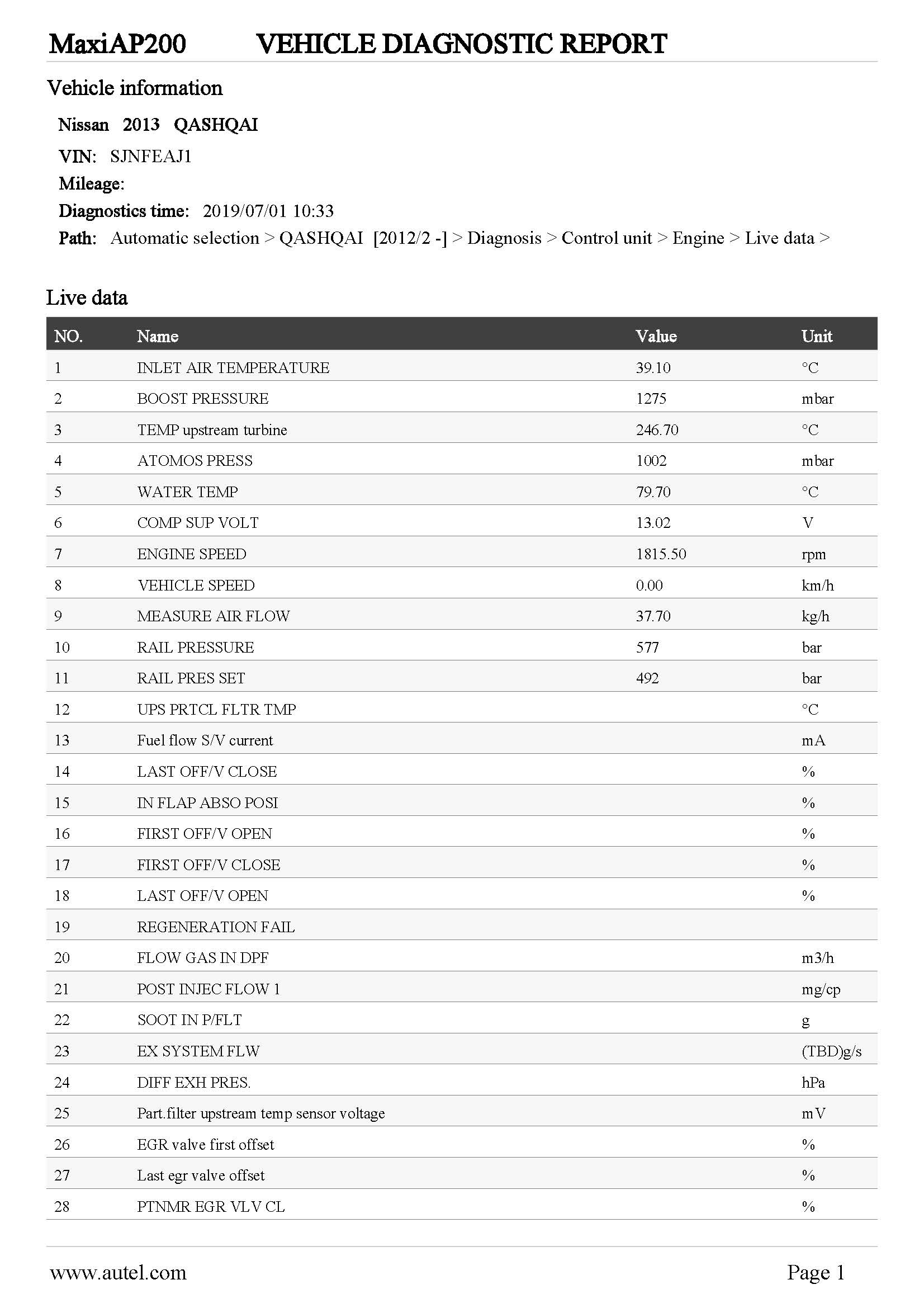Click the VIN value SJNFEAJ1

coord(151,156)
